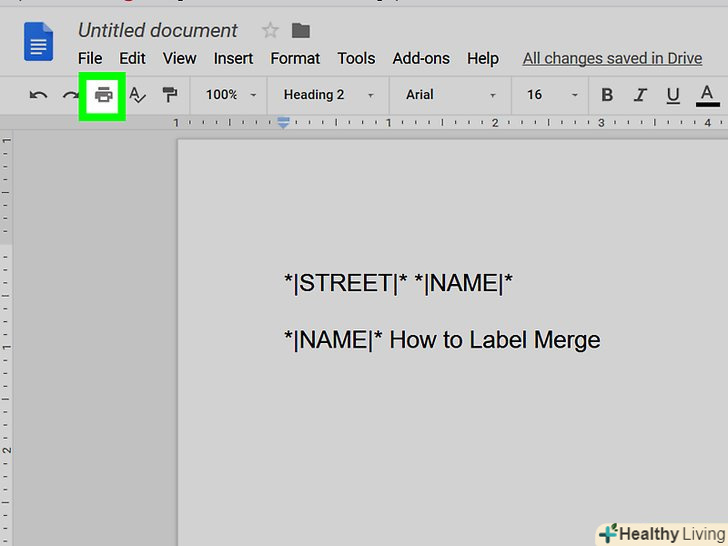Open the Add-ons menu
Image resolution: width=728 pixels, height=546 pixels.
421,59
